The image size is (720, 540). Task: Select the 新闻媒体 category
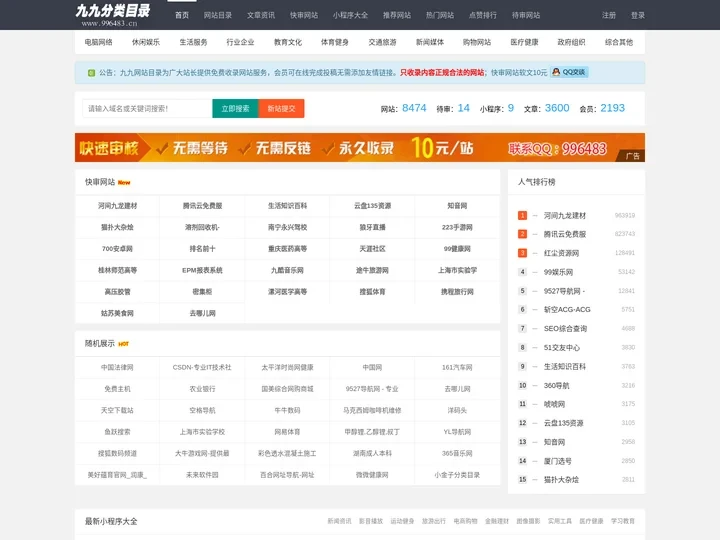pos(430,42)
